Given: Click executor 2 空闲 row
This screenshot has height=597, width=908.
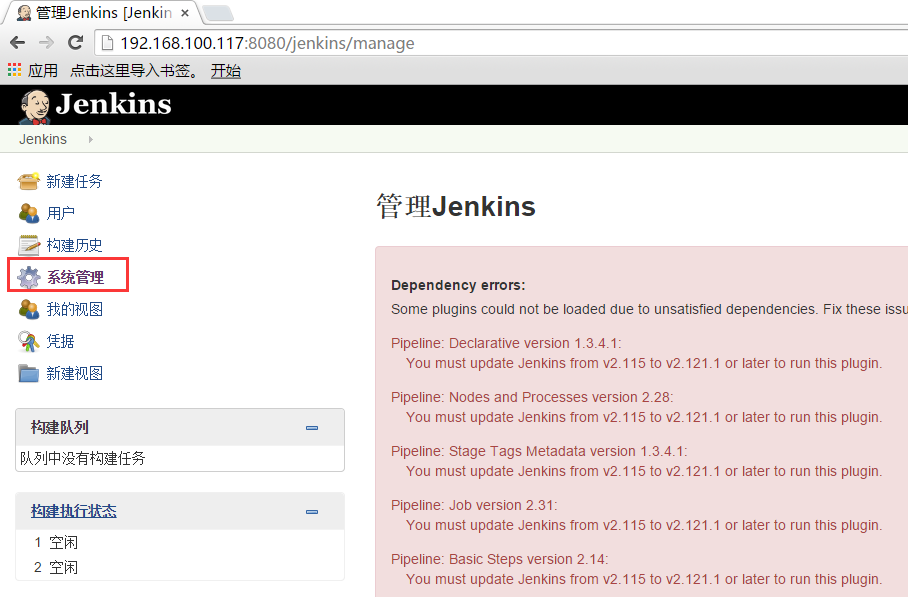Looking at the screenshot, I should pyautogui.click(x=180, y=567).
